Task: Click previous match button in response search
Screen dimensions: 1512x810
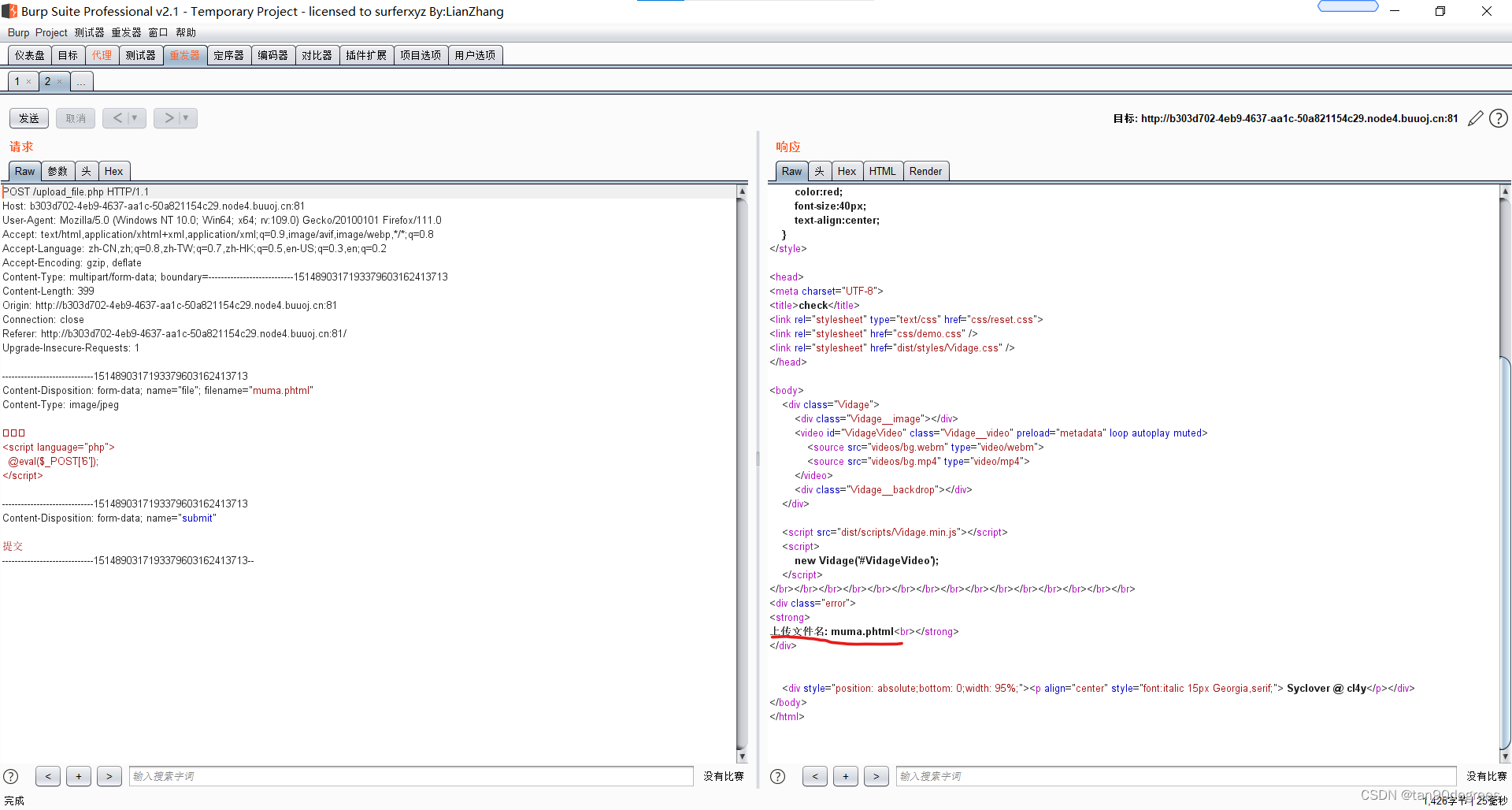Action: coord(815,776)
